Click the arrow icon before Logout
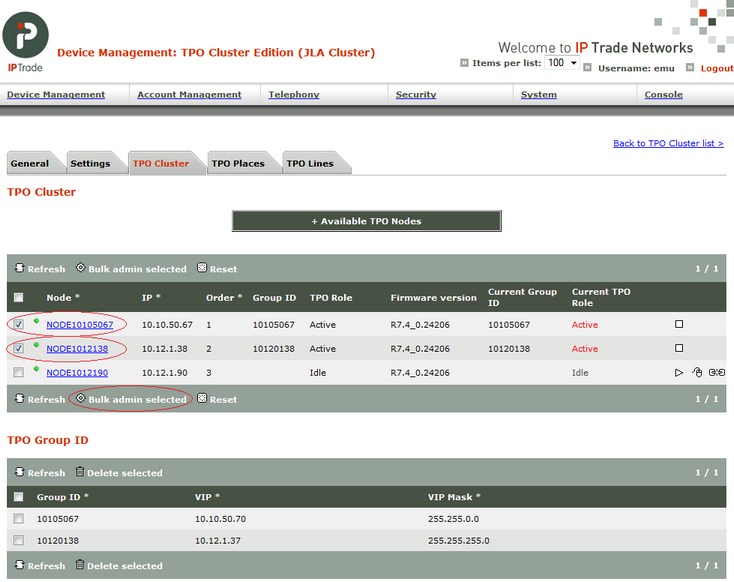 pos(690,68)
